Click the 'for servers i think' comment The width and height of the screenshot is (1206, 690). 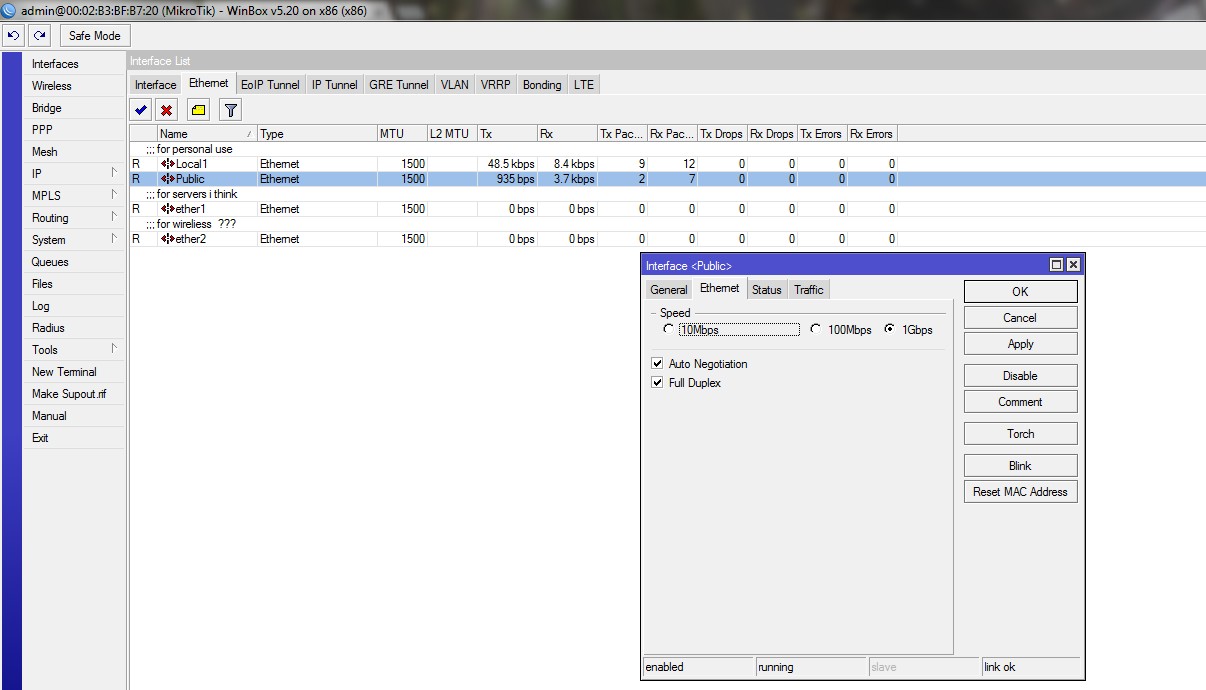(192, 194)
